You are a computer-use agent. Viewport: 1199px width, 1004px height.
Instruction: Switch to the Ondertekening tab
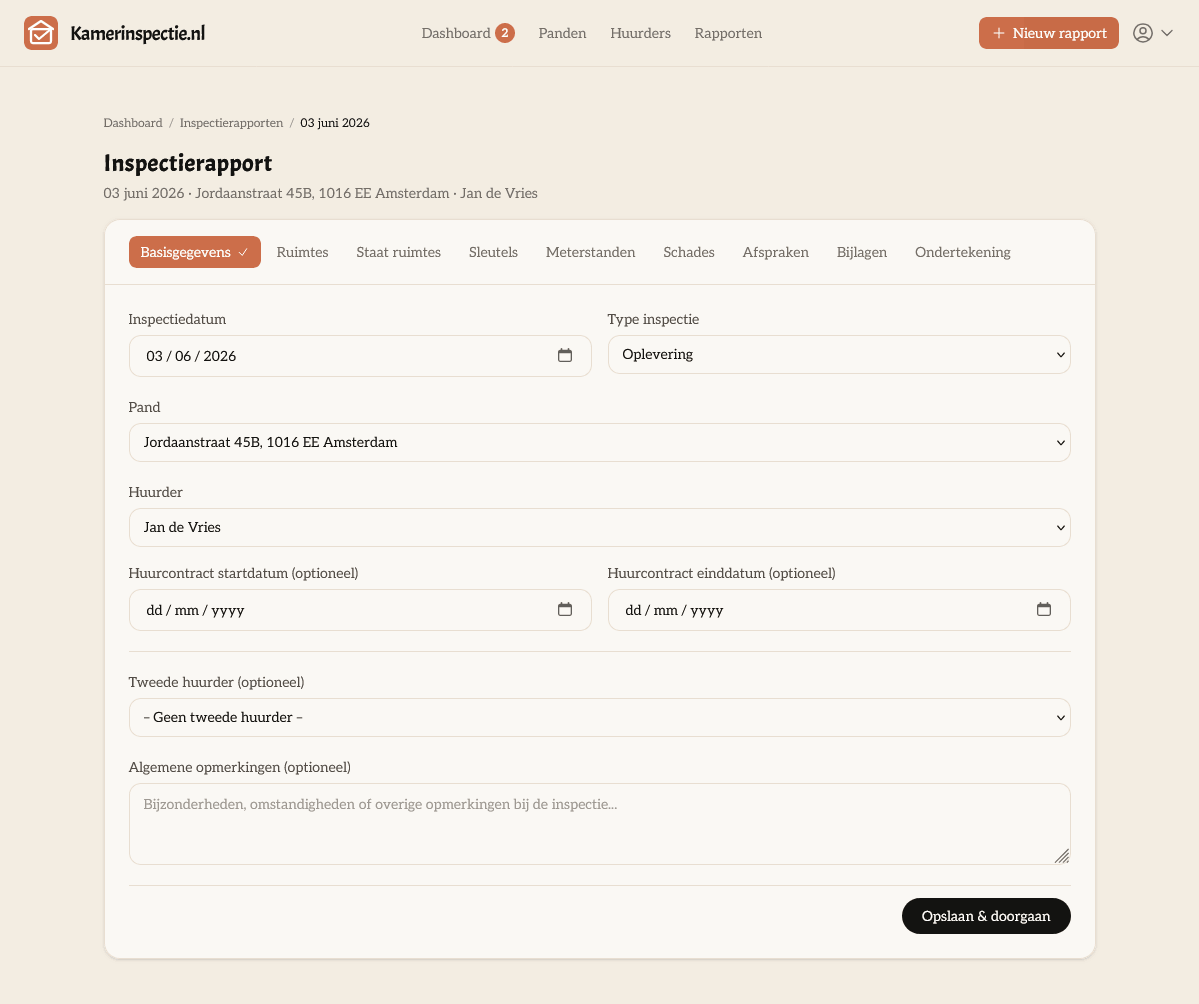pyautogui.click(x=963, y=252)
